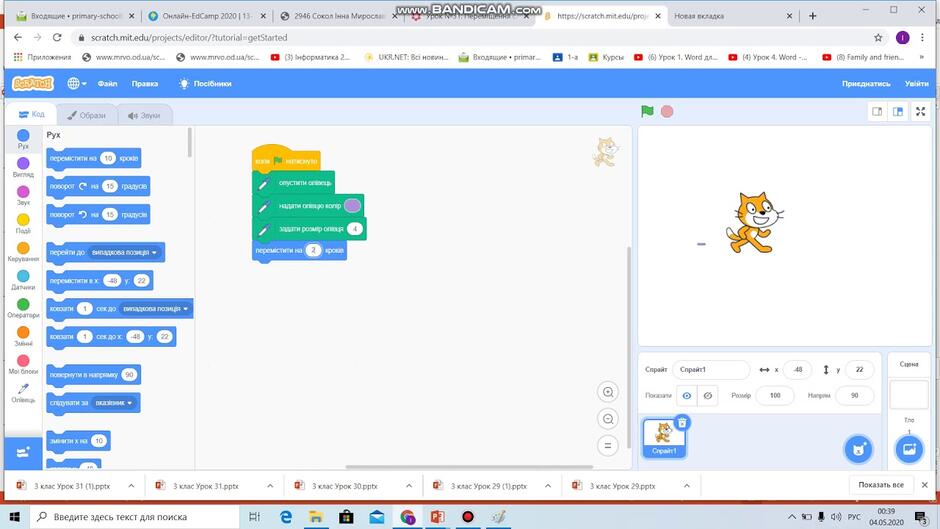Image resolution: width=940 pixels, height=529 pixels.
Task: Open the globe language menu
Action: (x=76, y=83)
